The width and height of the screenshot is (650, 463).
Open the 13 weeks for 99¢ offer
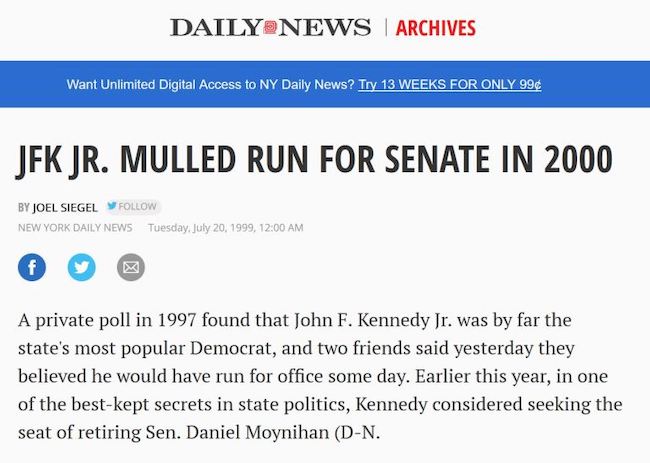tap(449, 85)
